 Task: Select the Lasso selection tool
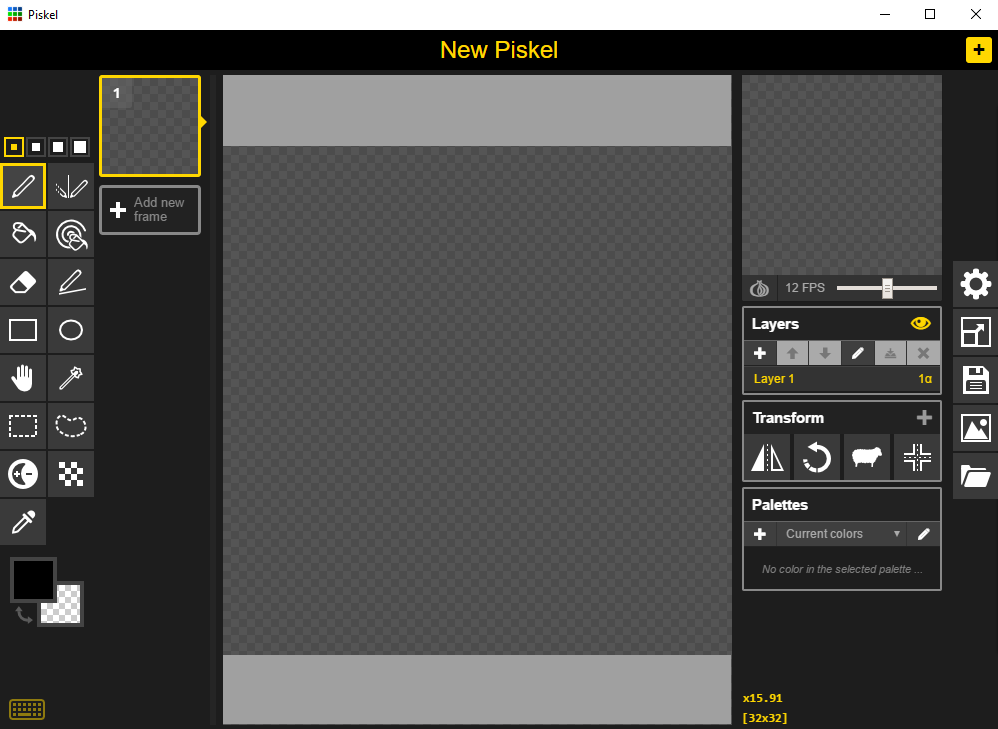71,426
